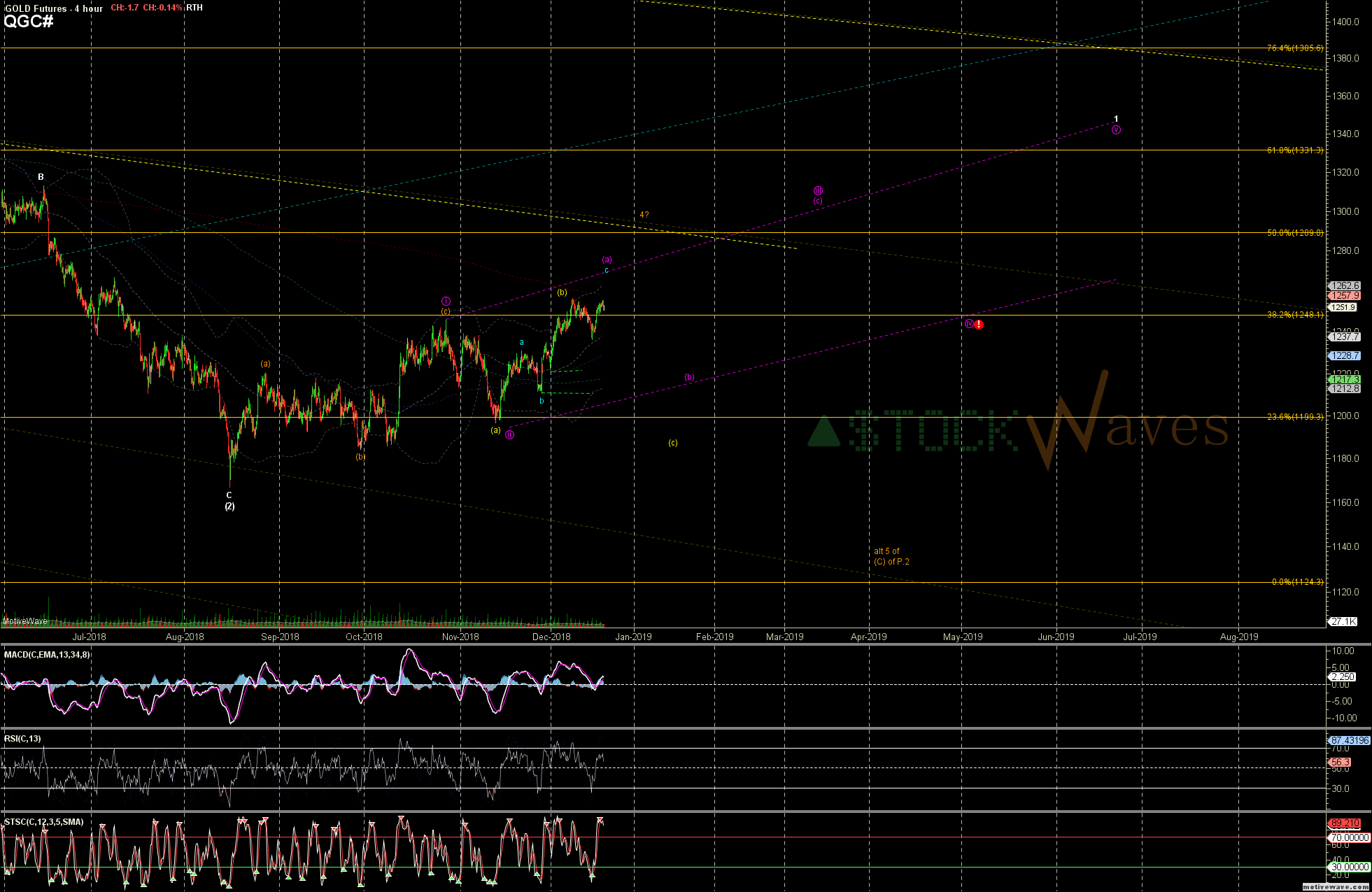Click the Jun-2019 date axis label
This screenshot has height=892, width=1372.
1056,637
